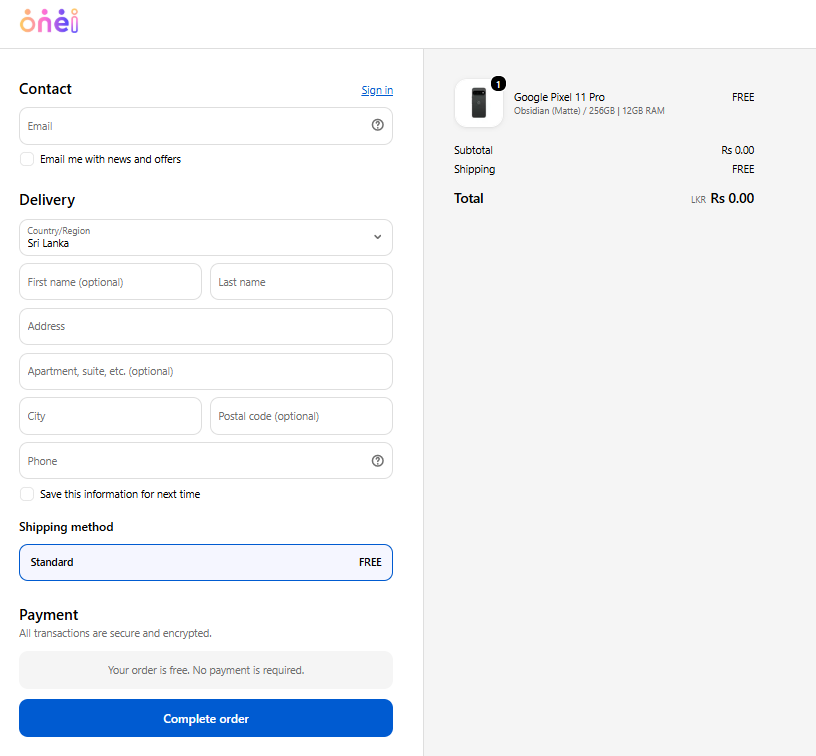Focus the Email input field
Screen dimensions: 816x756
206,126
